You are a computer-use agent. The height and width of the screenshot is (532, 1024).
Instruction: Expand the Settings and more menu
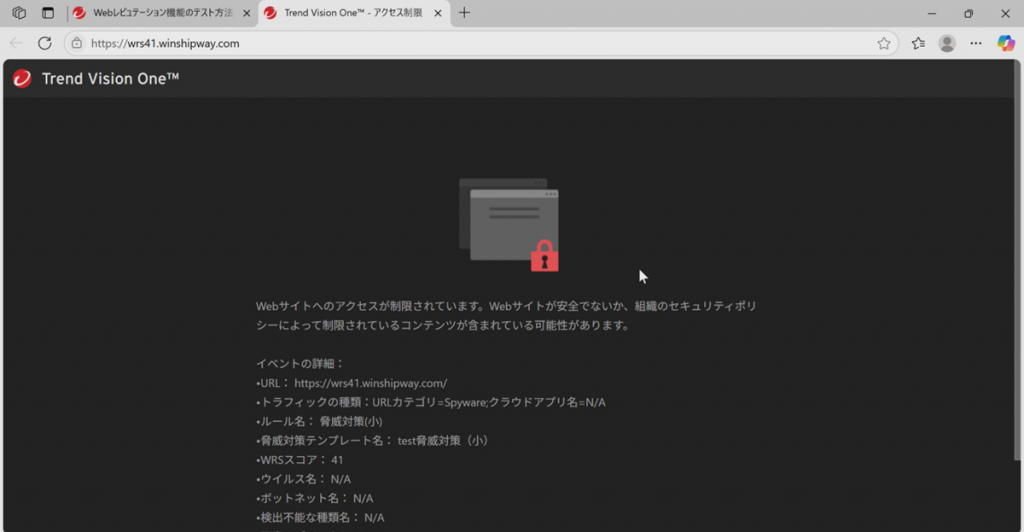[976, 43]
